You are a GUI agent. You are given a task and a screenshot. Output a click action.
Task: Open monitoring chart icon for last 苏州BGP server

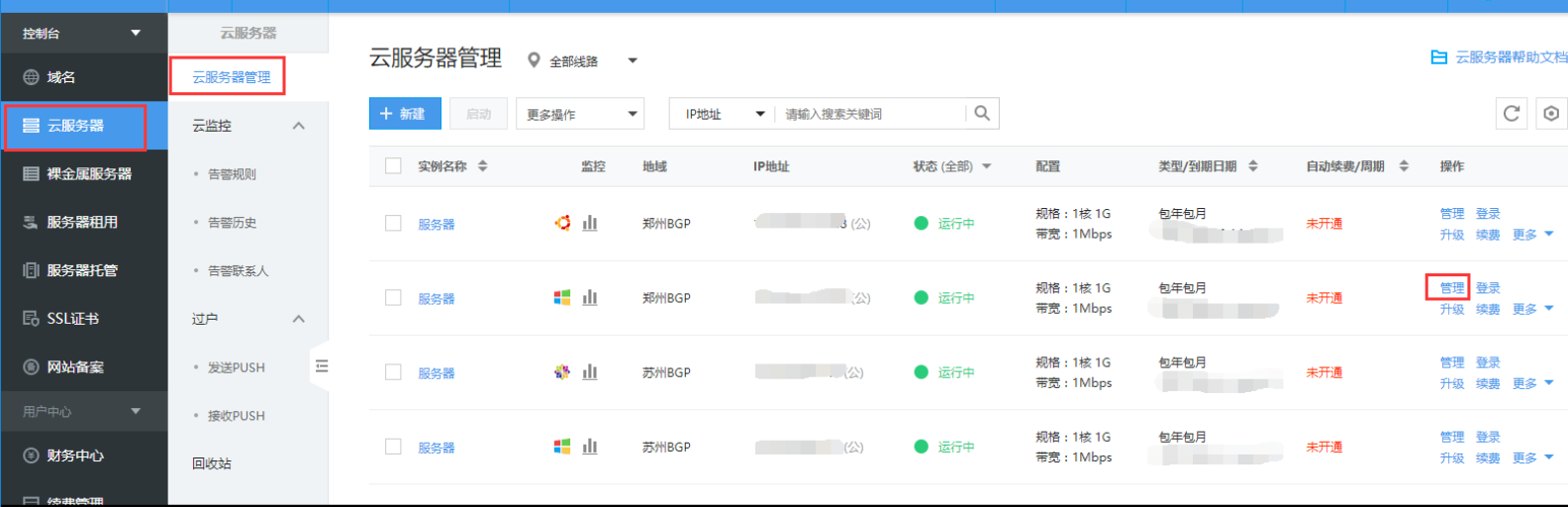coord(590,447)
